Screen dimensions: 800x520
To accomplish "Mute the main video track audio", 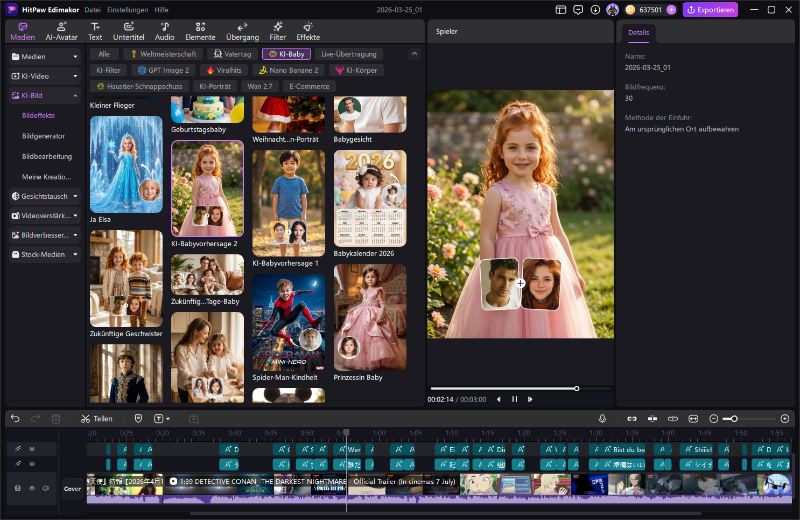I will (x=46, y=488).
